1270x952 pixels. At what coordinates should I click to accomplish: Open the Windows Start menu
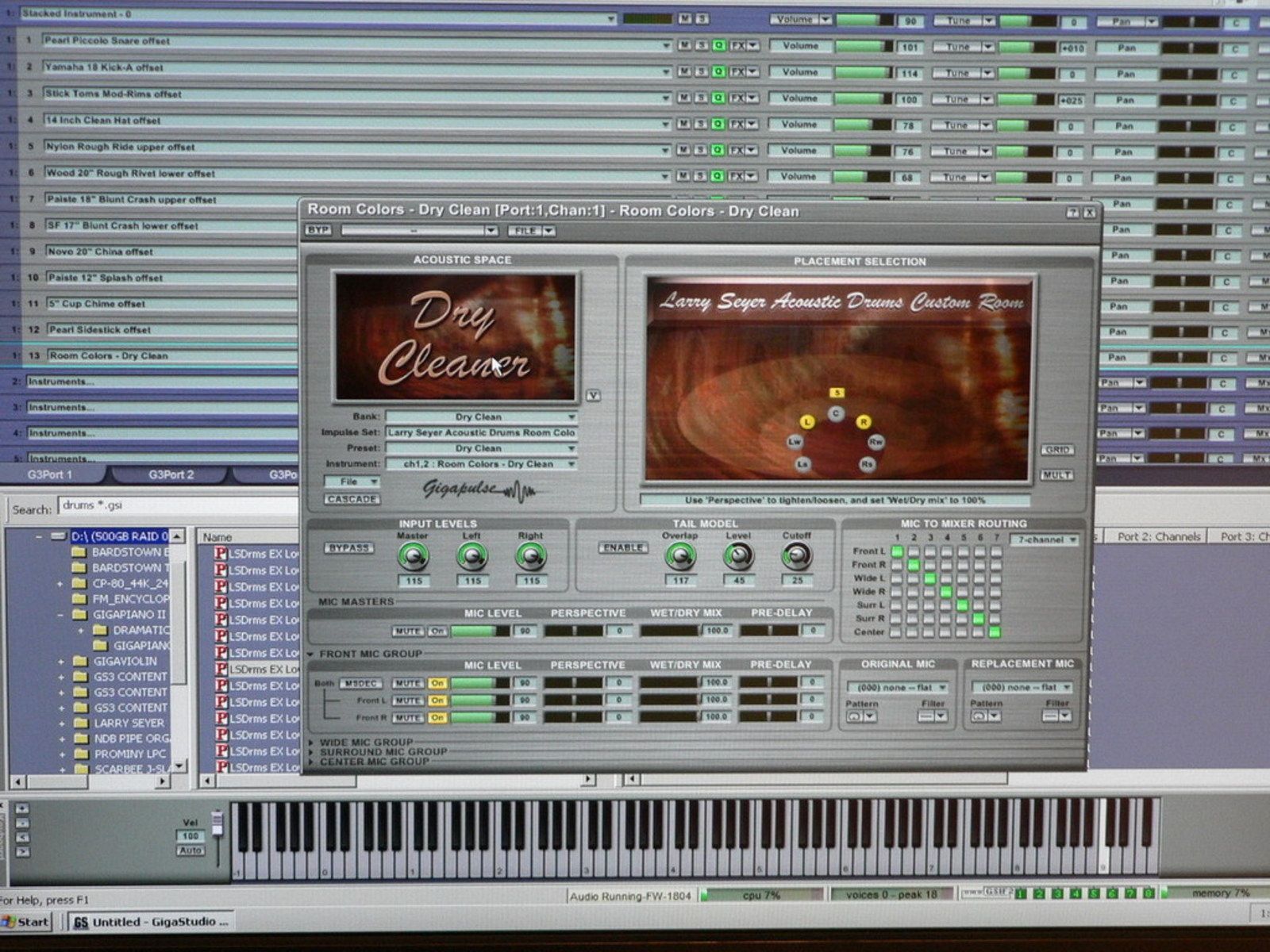pos(27,922)
